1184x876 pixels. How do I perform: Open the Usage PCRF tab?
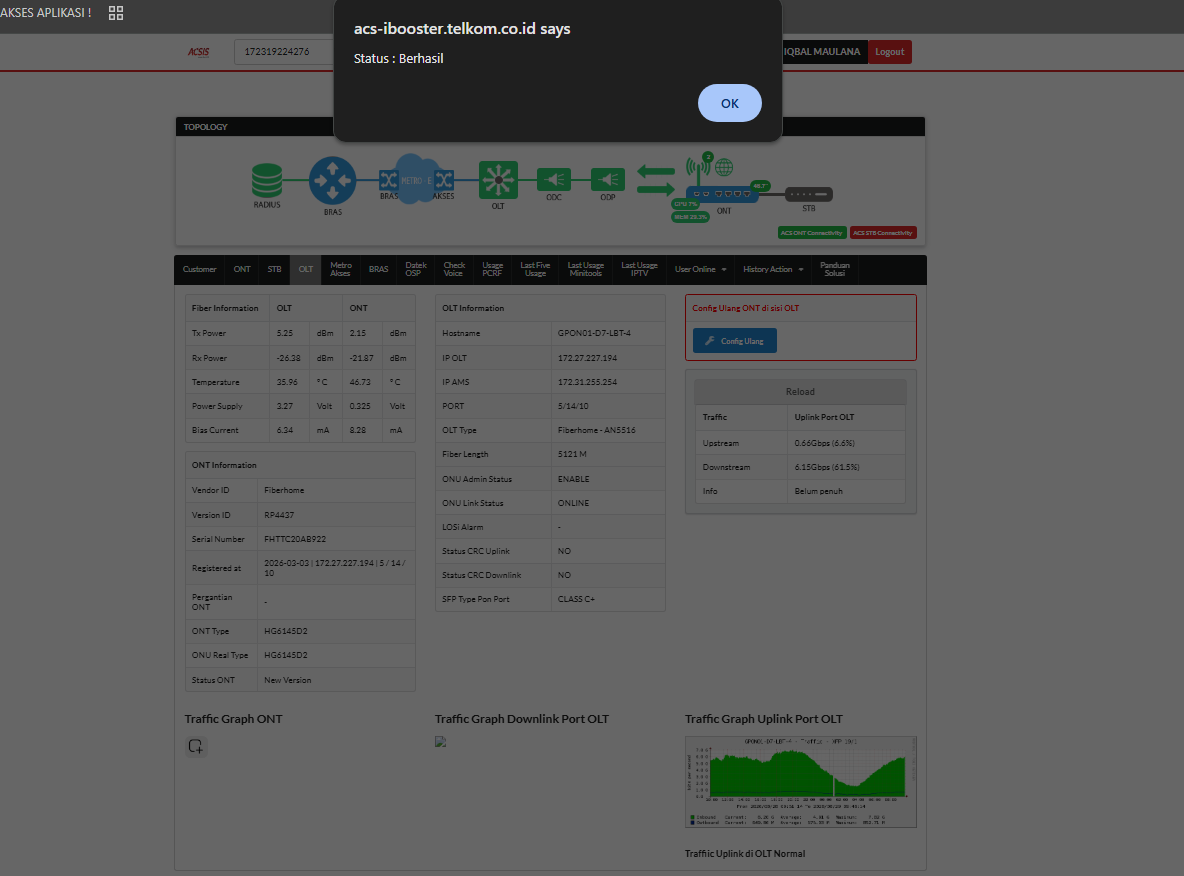[492, 270]
